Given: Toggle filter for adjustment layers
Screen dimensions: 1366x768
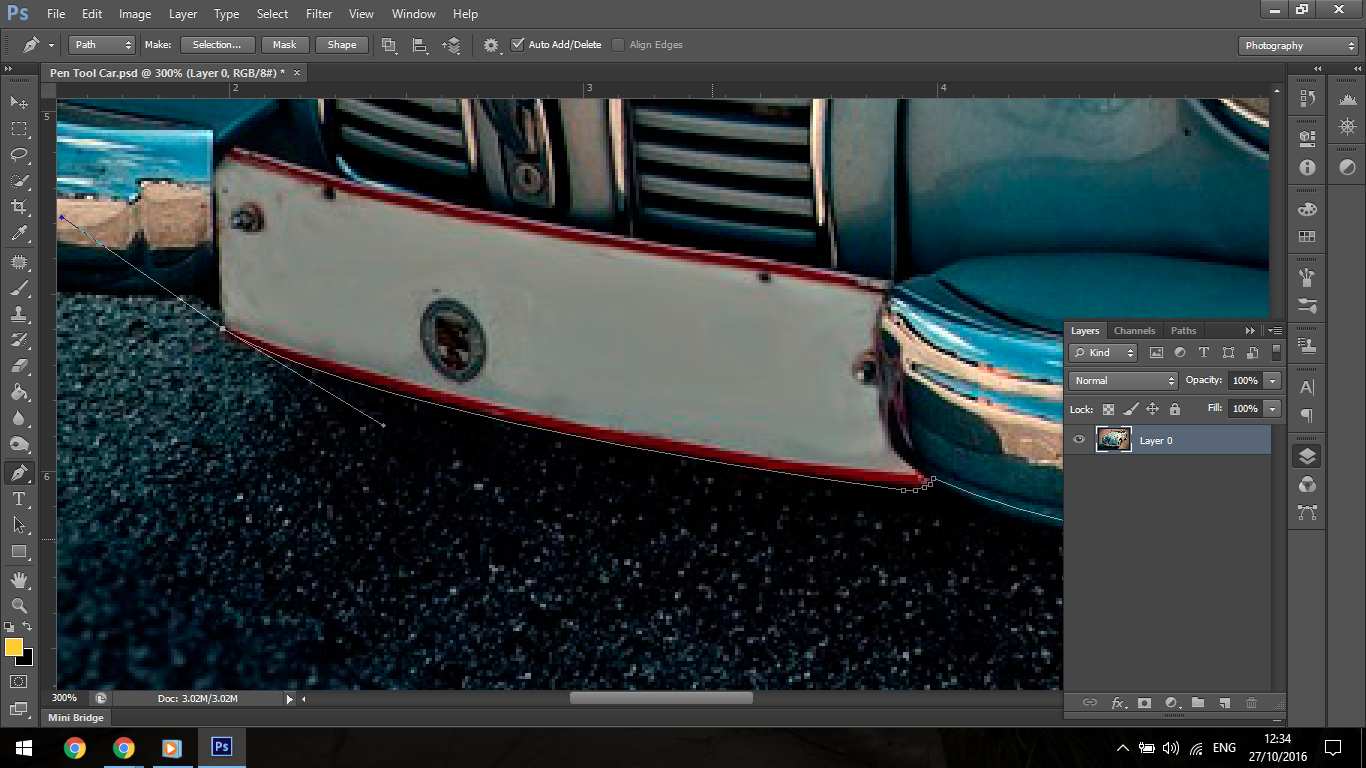Looking at the screenshot, I should click(1180, 353).
